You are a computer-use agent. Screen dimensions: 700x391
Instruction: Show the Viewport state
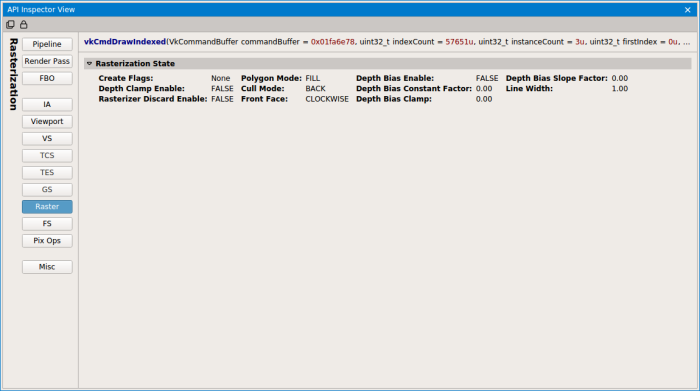(47, 121)
